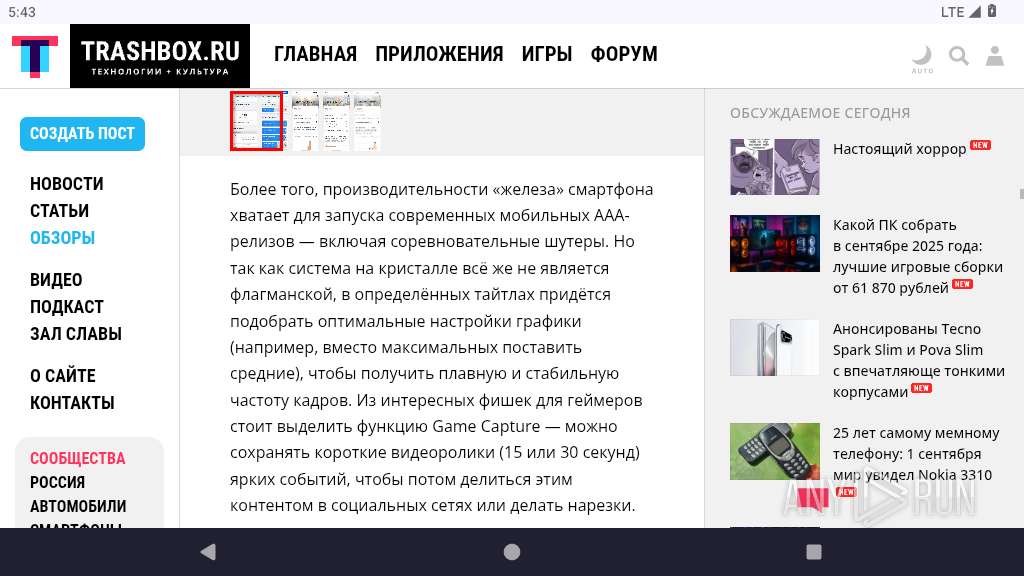Select ОБЗОРЫ in the sidebar
1024x576 pixels.
click(x=63, y=238)
